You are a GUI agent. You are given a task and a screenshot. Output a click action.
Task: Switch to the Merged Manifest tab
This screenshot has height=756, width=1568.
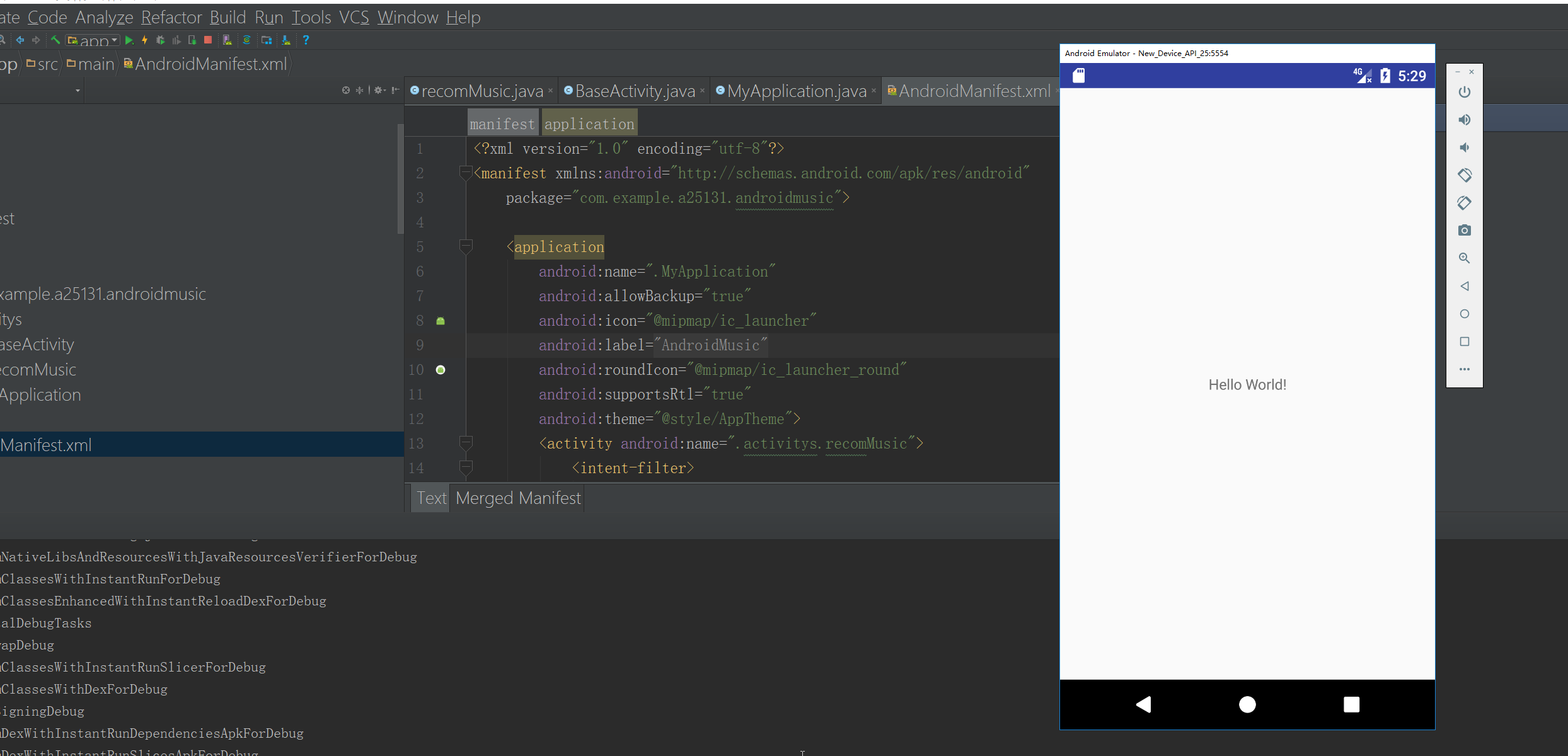(x=517, y=498)
